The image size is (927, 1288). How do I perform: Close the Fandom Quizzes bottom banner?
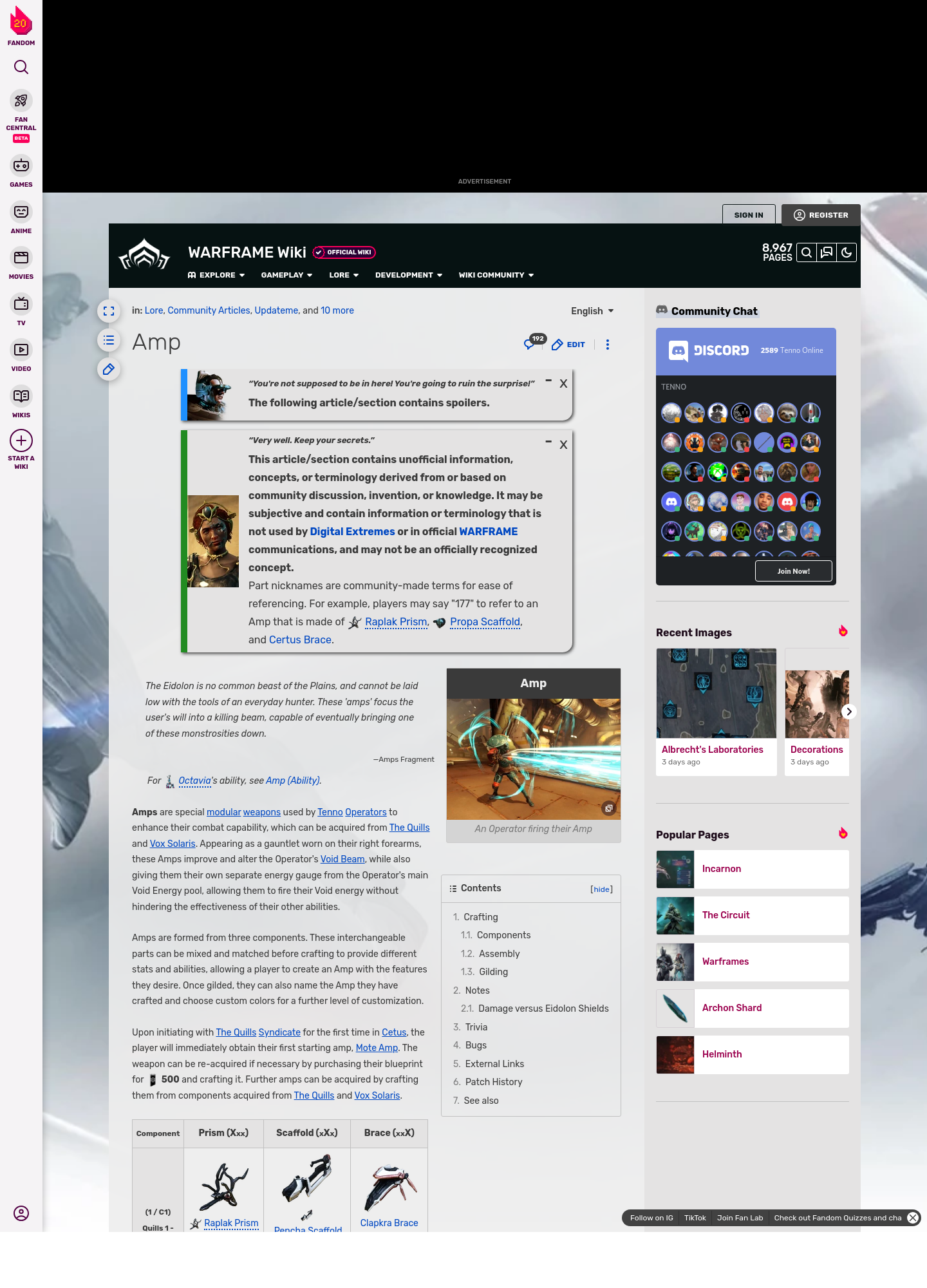[x=913, y=1218]
